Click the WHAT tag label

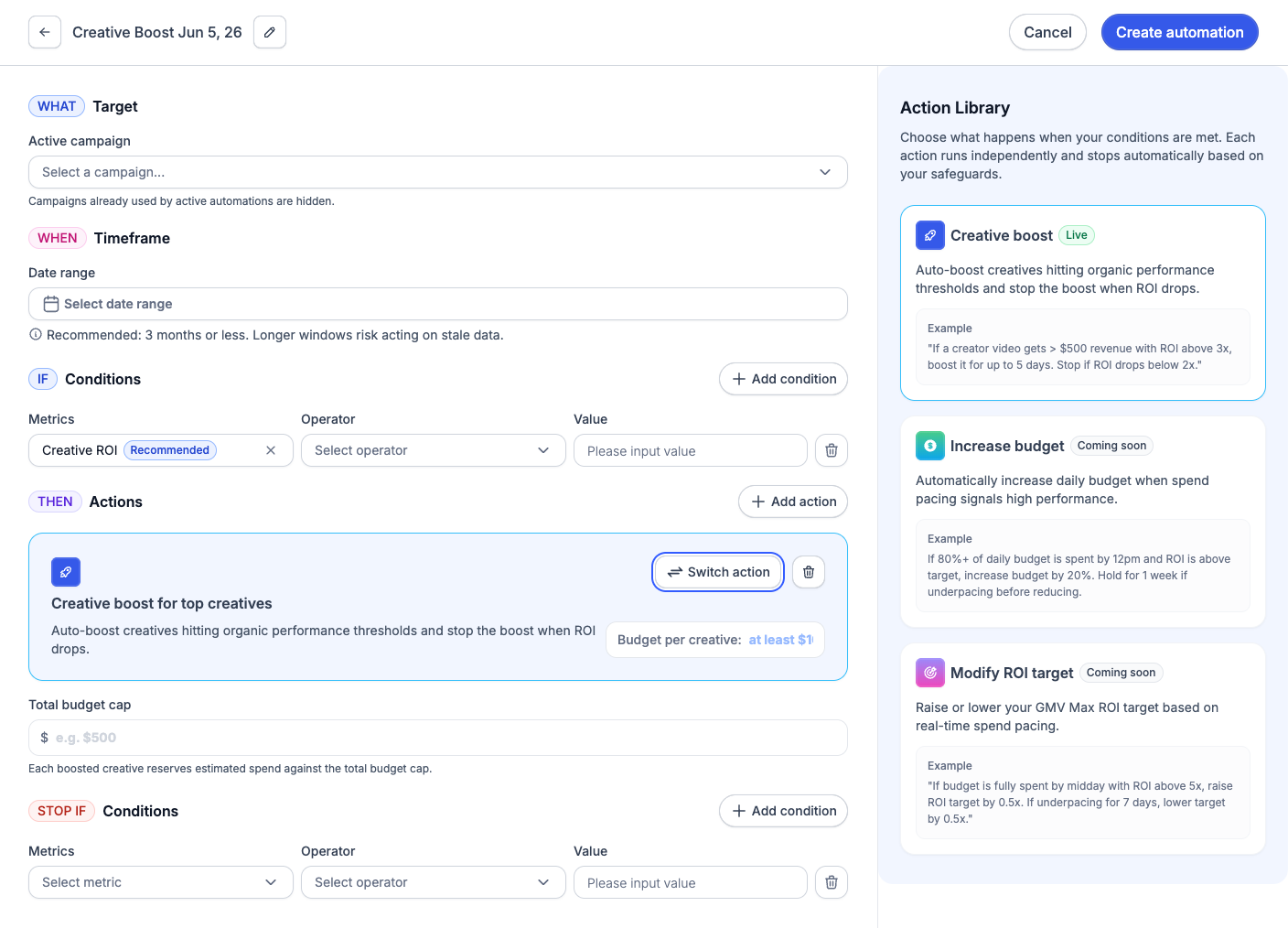click(57, 106)
